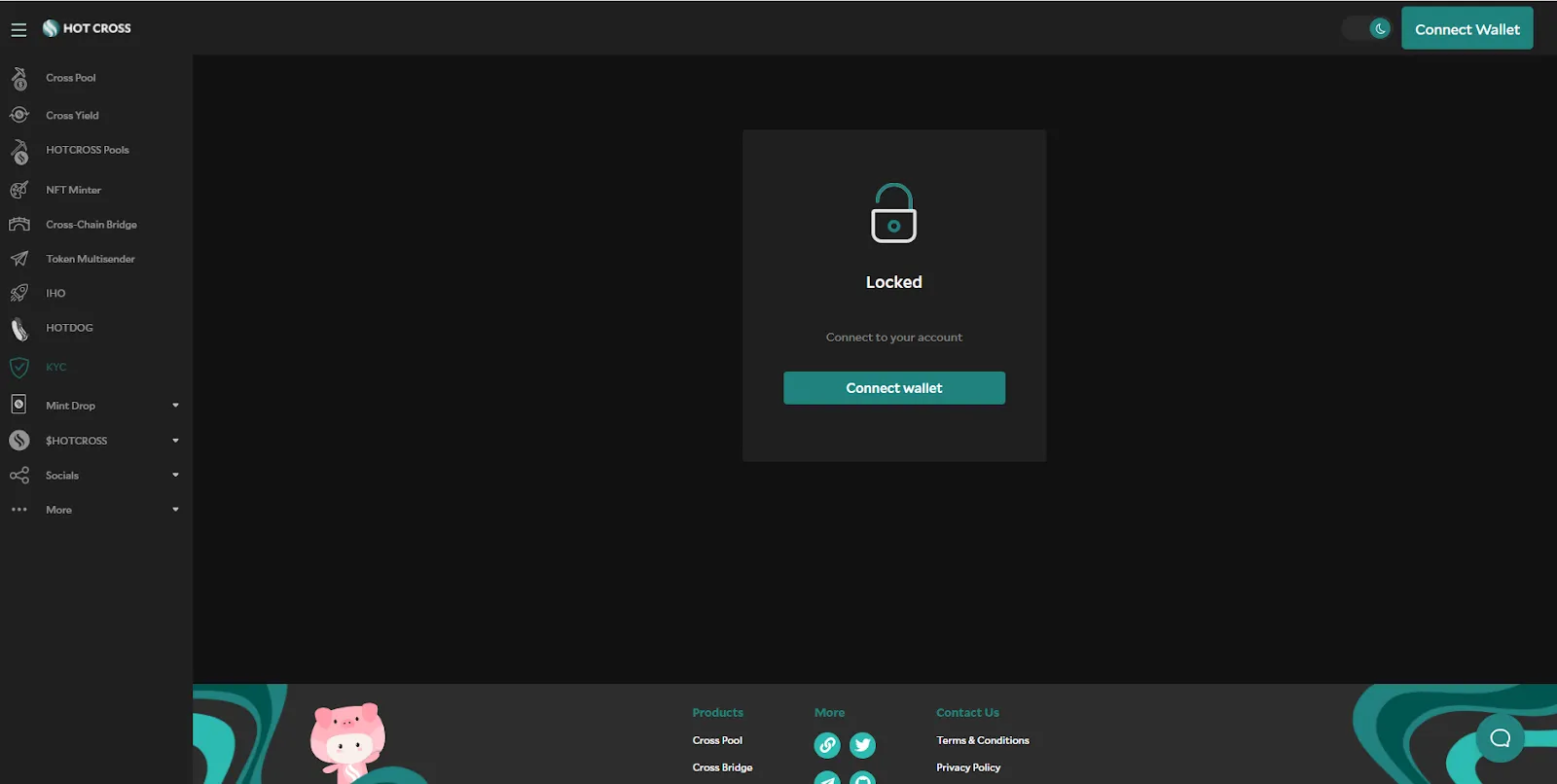The width and height of the screenshot is (1557, 784).
Task: Select KYC label in sidebar
Action: click(x=56, y=367)
